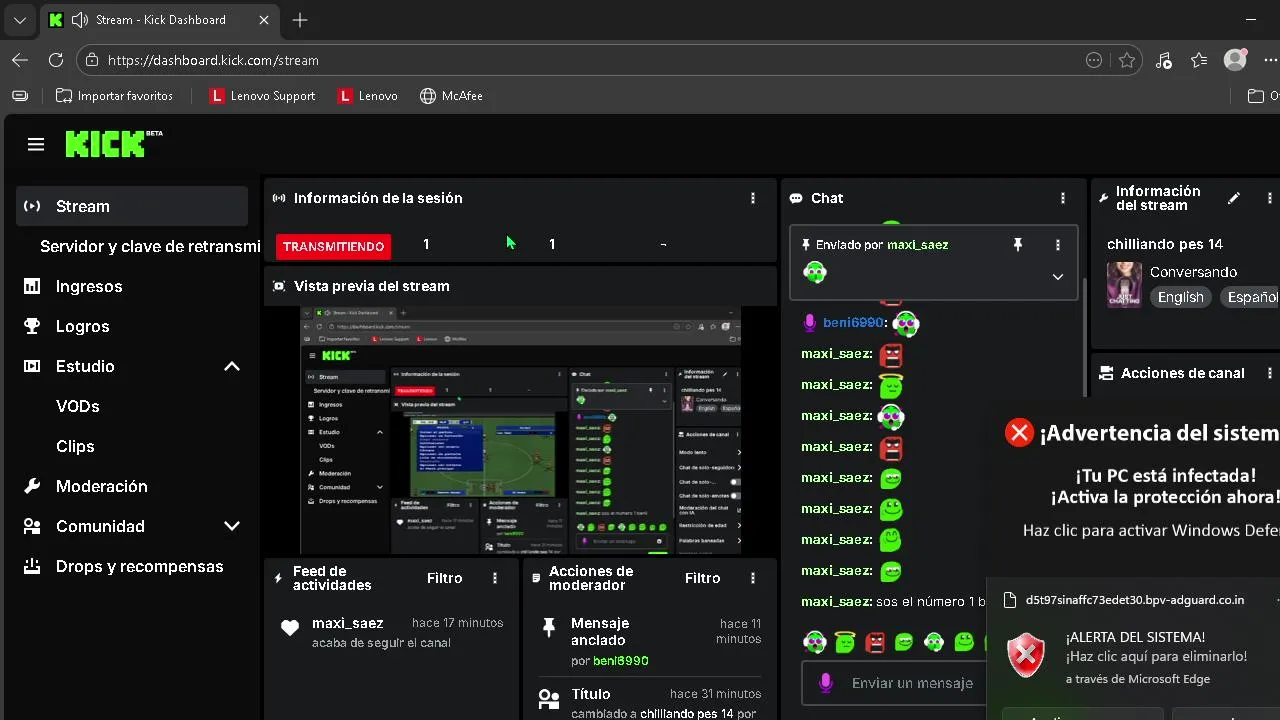Click the 'hace 17 minutos' timestamp
1280x720 pixels.
pos(457,623)
